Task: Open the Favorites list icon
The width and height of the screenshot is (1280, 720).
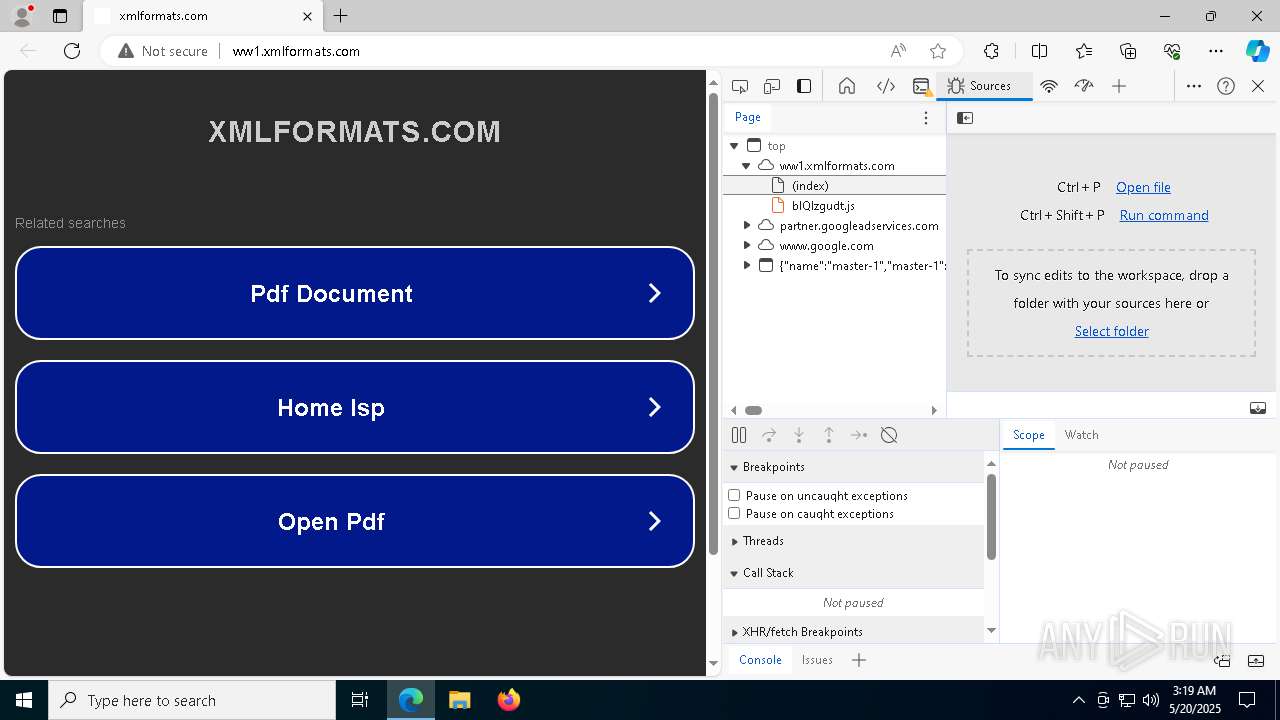Action: (1084, 51)
